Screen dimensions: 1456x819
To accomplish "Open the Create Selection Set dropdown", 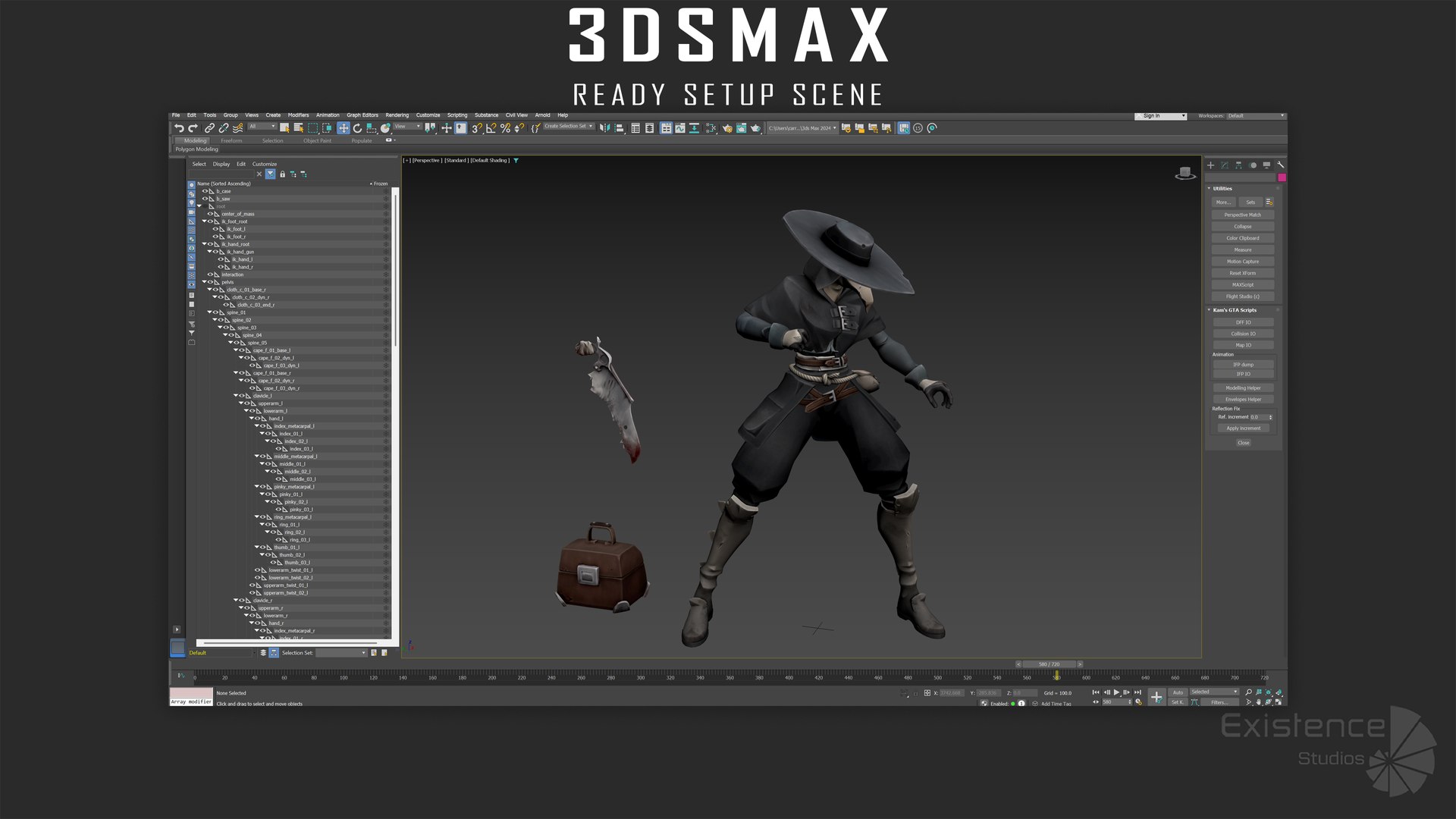I will 569,127.
